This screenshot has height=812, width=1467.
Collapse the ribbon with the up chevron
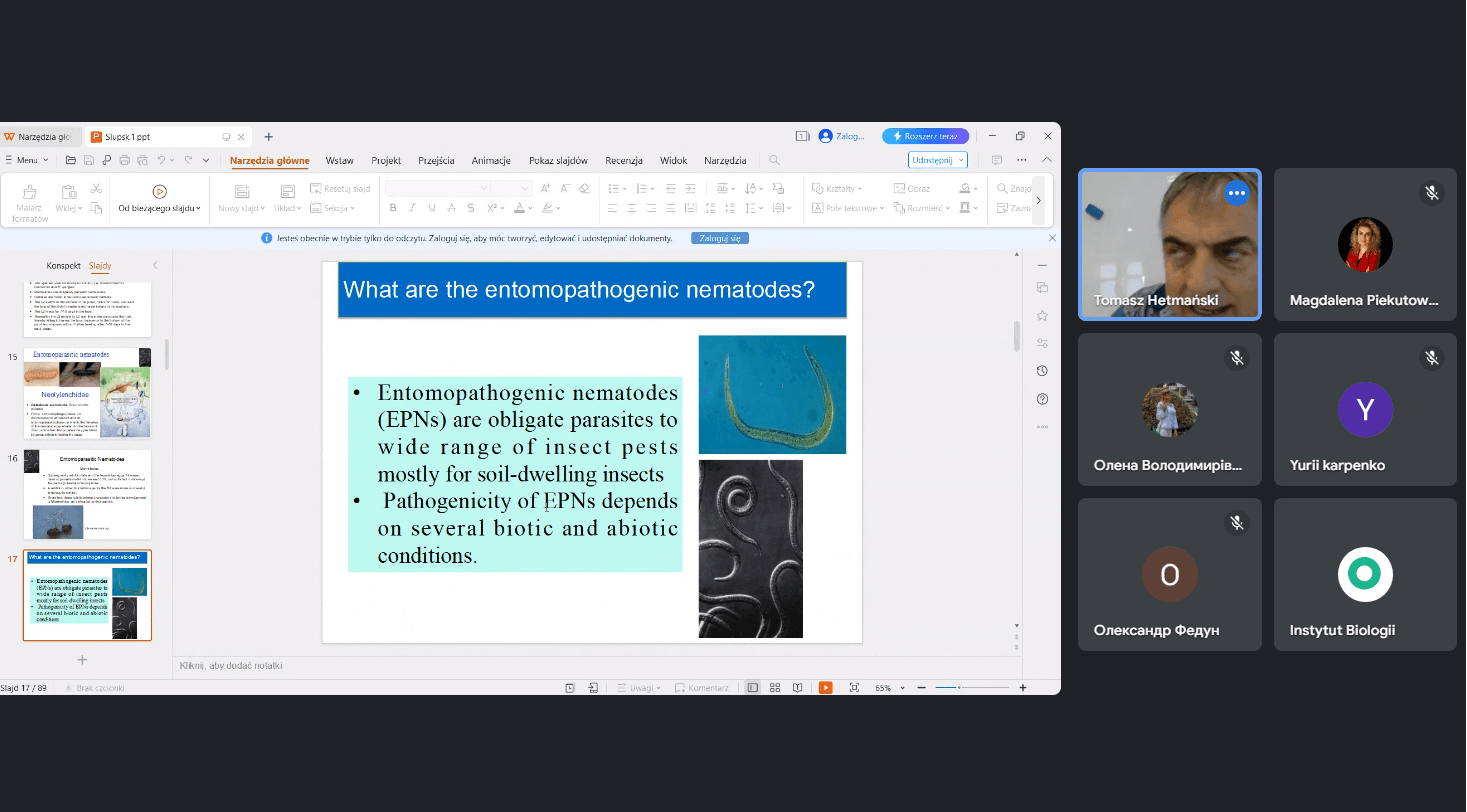(1047, 160)
